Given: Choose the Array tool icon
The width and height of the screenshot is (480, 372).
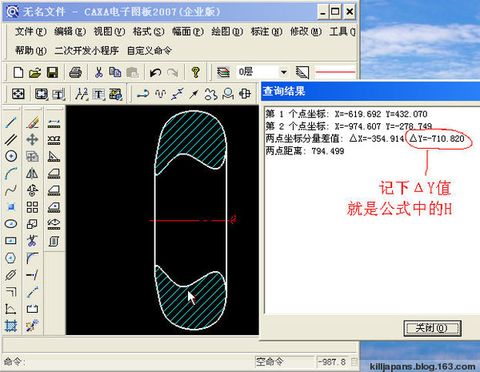Looking at the screenshot, I should click(x=32, y=207).
